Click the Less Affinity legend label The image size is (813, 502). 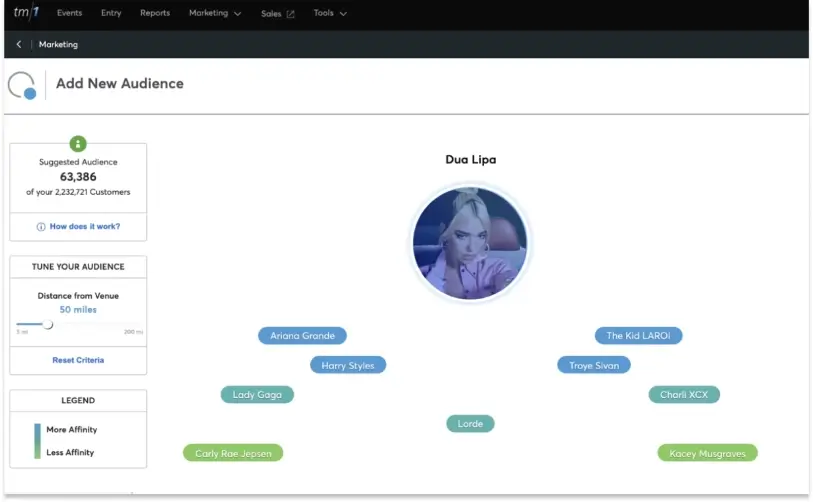click(x=70, y=452)
